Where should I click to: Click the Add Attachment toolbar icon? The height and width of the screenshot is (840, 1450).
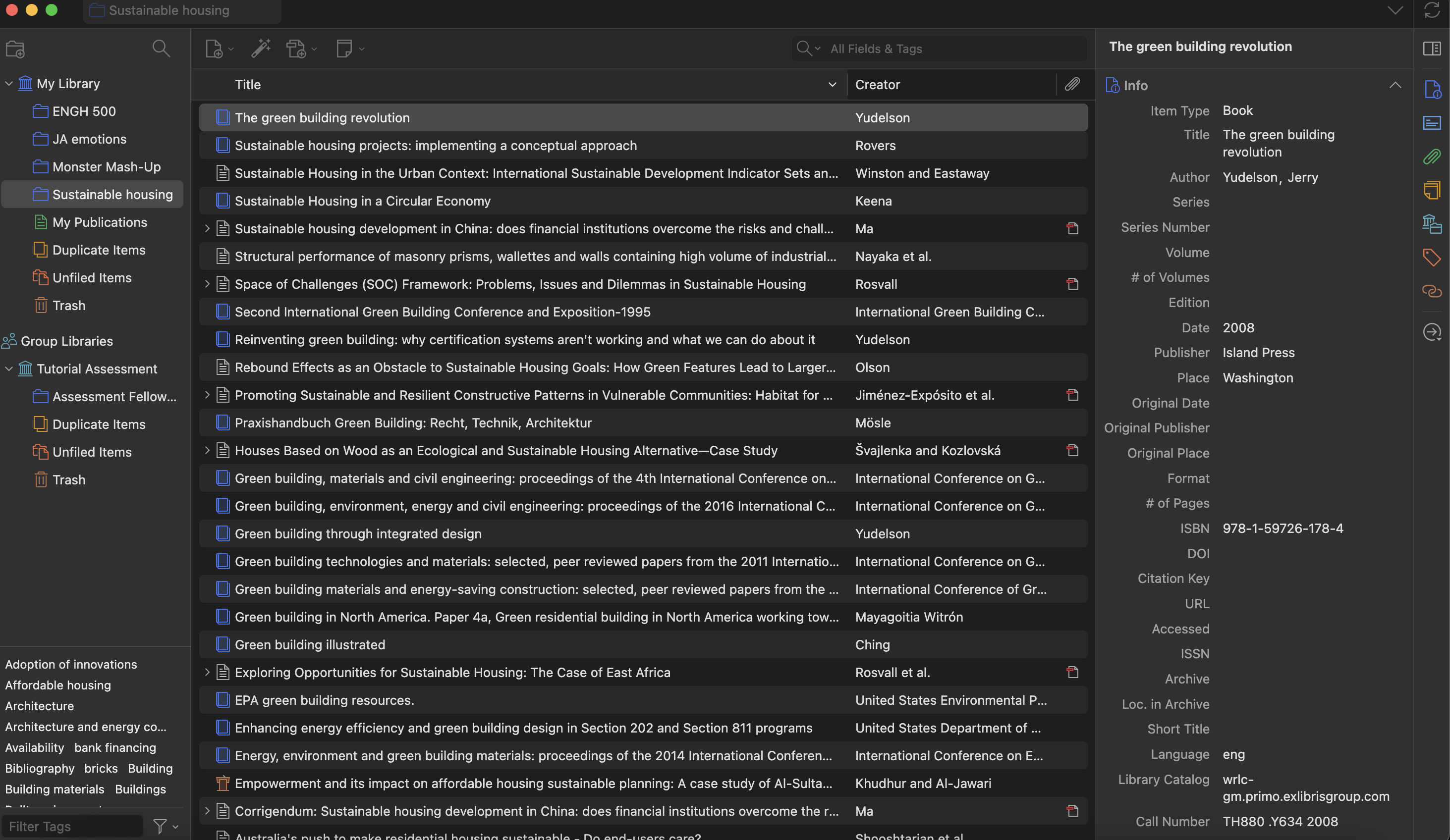(296, 49)
